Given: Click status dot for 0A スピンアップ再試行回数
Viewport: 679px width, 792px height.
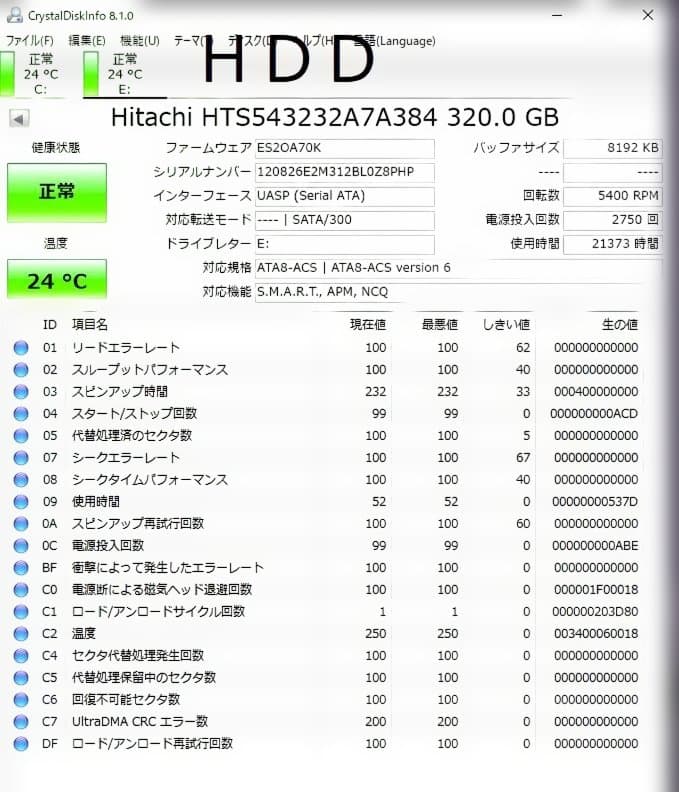Looking at the screenshot, I should [x=21, y=524].
